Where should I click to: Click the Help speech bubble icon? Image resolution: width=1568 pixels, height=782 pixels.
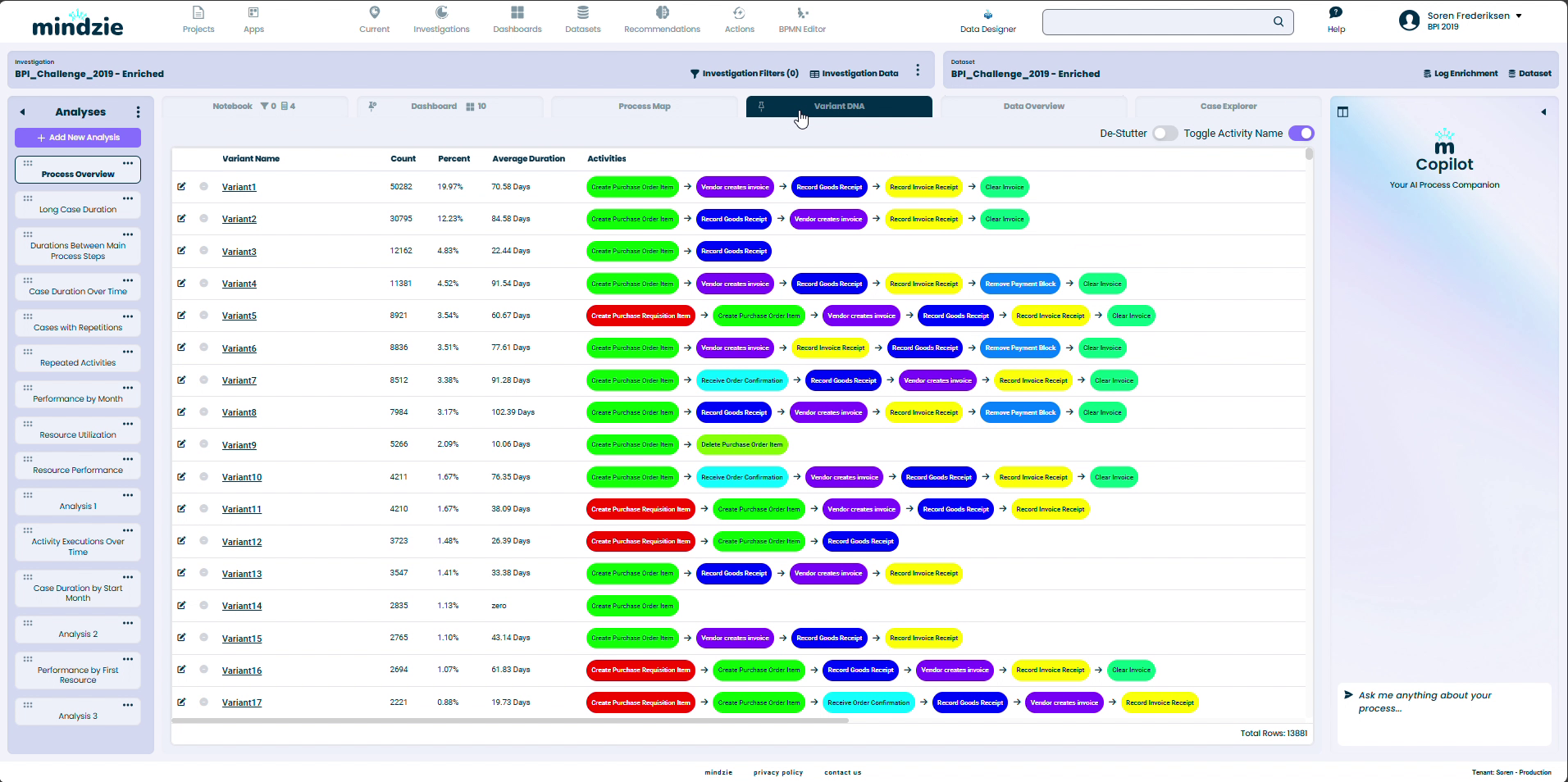click(1336, 12)
